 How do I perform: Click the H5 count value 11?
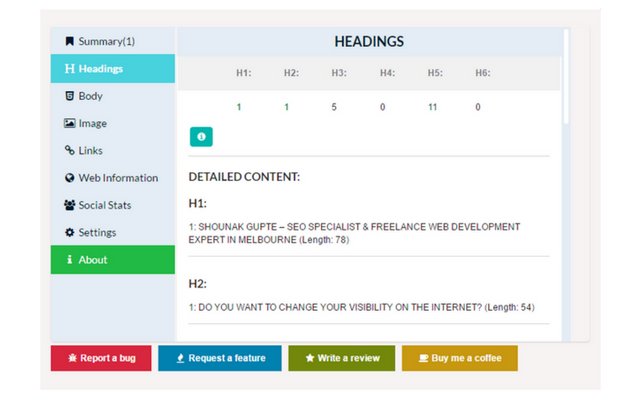[x=433, y=107]
